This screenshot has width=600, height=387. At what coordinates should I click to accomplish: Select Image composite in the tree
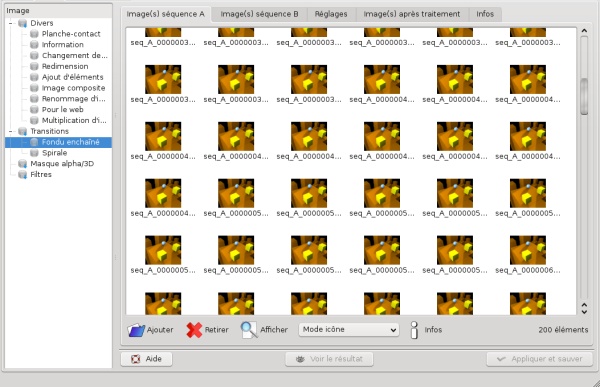pos(73,88)
